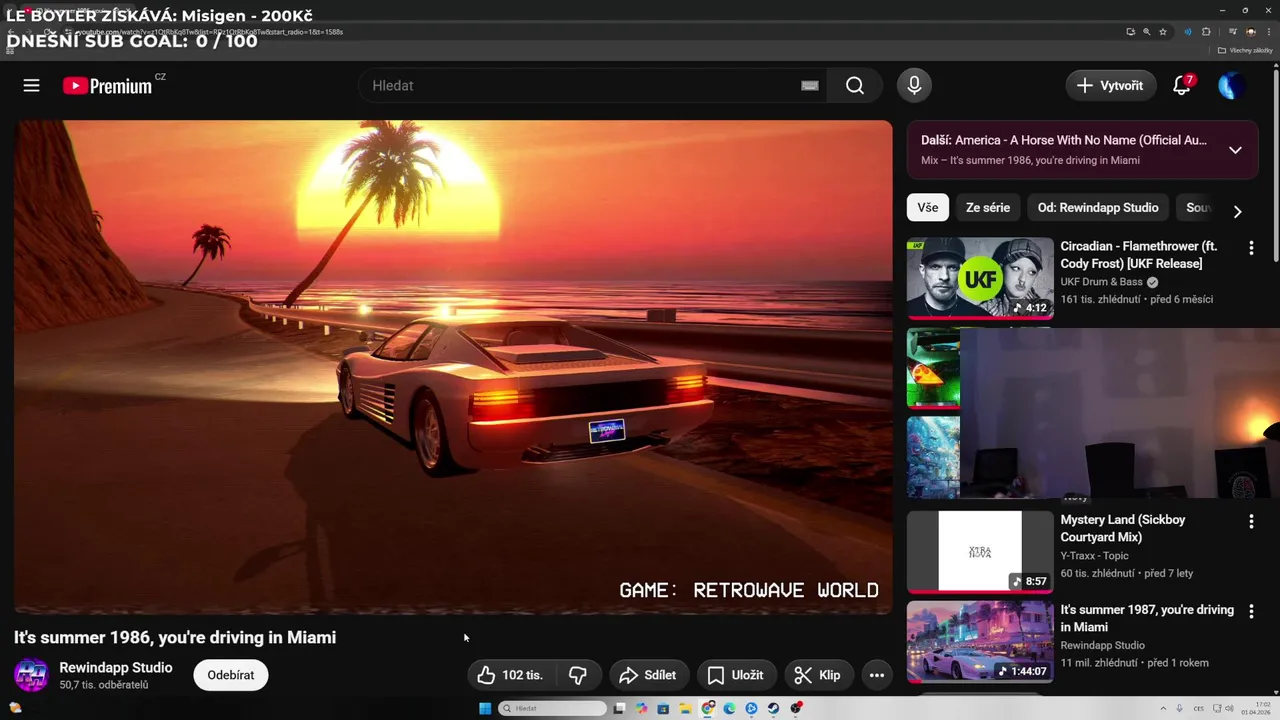Save video with Uložit button
This screenshot has width=1280, height=720.
[x=736, y=675]
